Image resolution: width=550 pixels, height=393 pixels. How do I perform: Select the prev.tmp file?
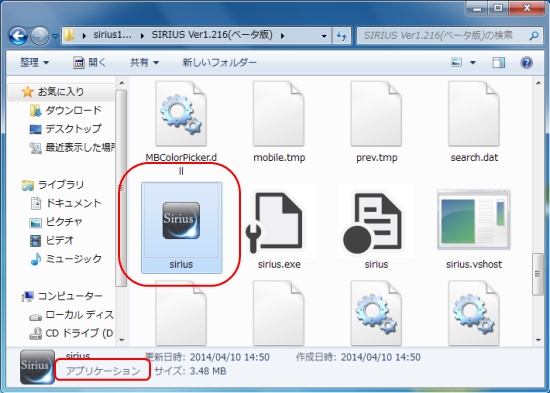(x=376, y=121)
